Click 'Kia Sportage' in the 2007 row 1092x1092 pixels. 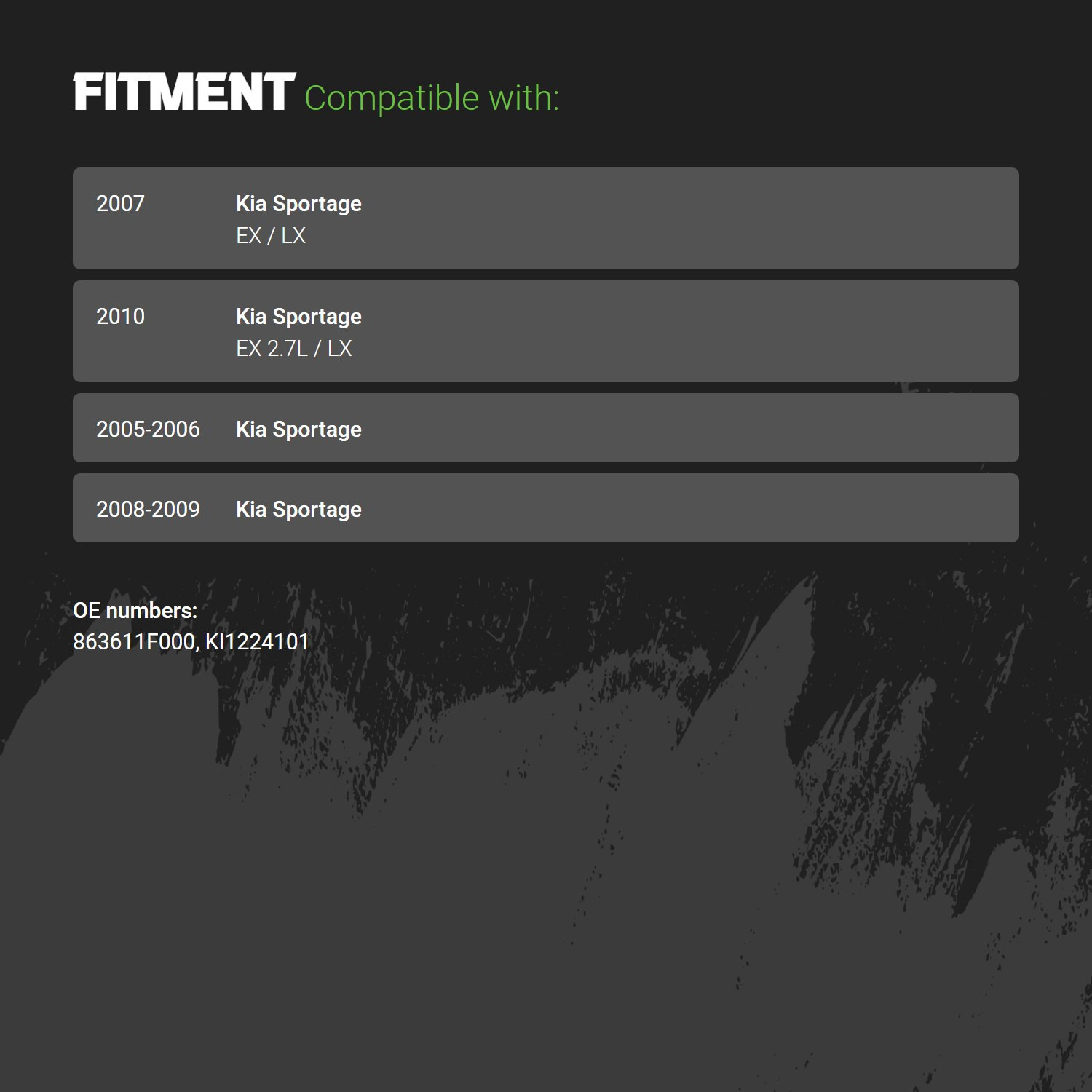pyautogui.click(x=298, y=204)
